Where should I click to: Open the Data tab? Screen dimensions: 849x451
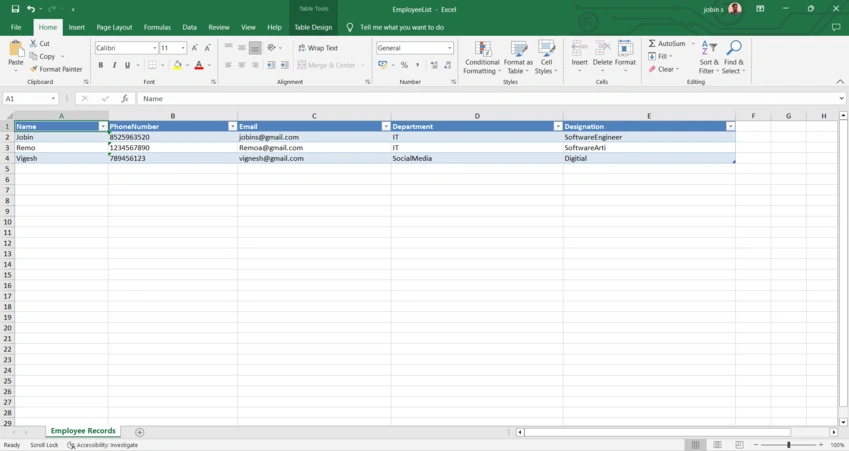tap(190, 27)
